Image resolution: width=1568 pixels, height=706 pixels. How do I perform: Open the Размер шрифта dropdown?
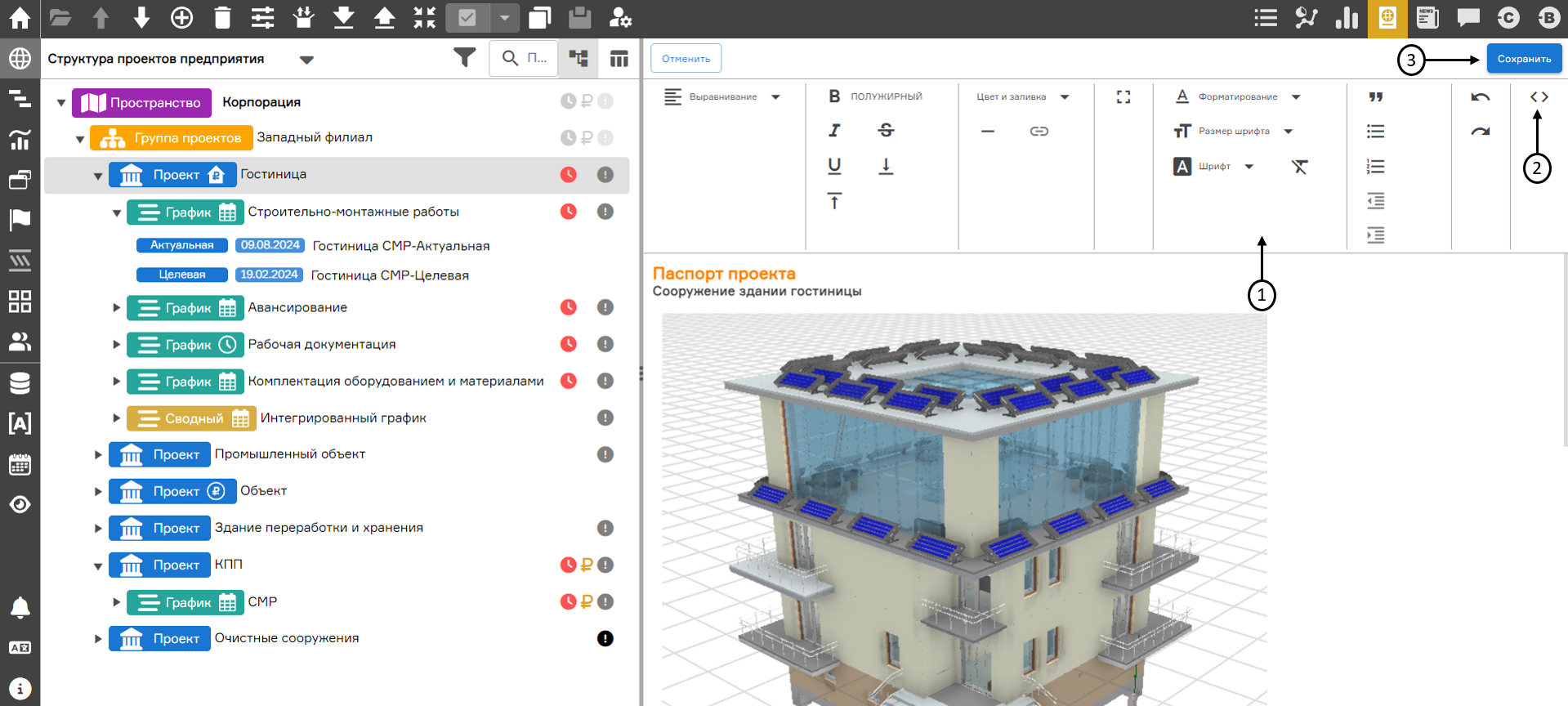click(x=1234, y=131)
